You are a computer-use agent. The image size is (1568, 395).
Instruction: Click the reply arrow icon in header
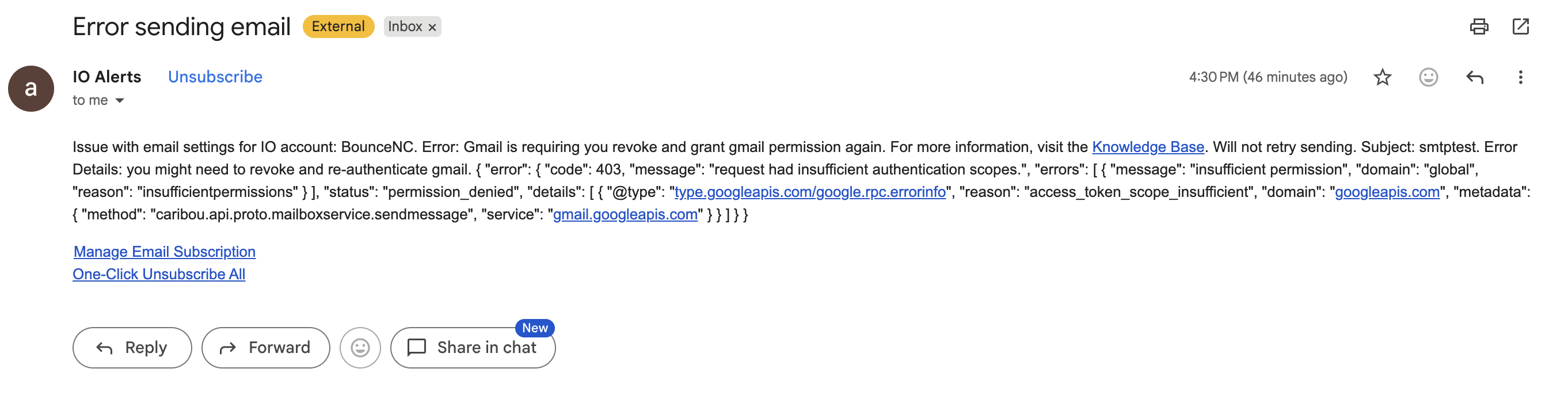click(x=1474, y=77)
